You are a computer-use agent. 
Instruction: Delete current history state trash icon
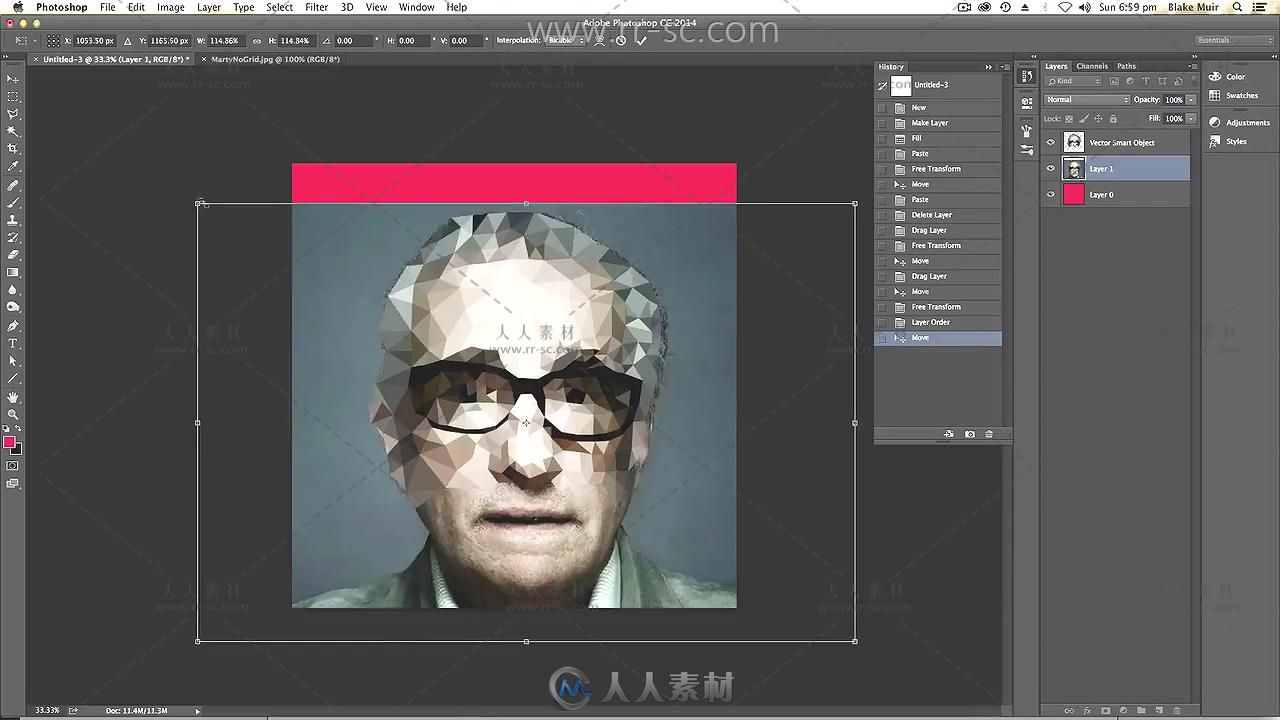coord(989,434)
